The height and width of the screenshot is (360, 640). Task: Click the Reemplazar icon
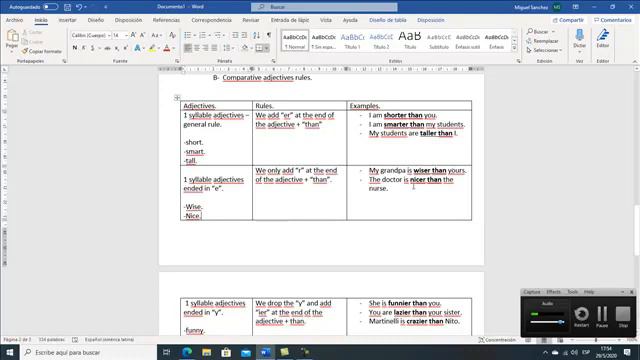coord(529,41)
